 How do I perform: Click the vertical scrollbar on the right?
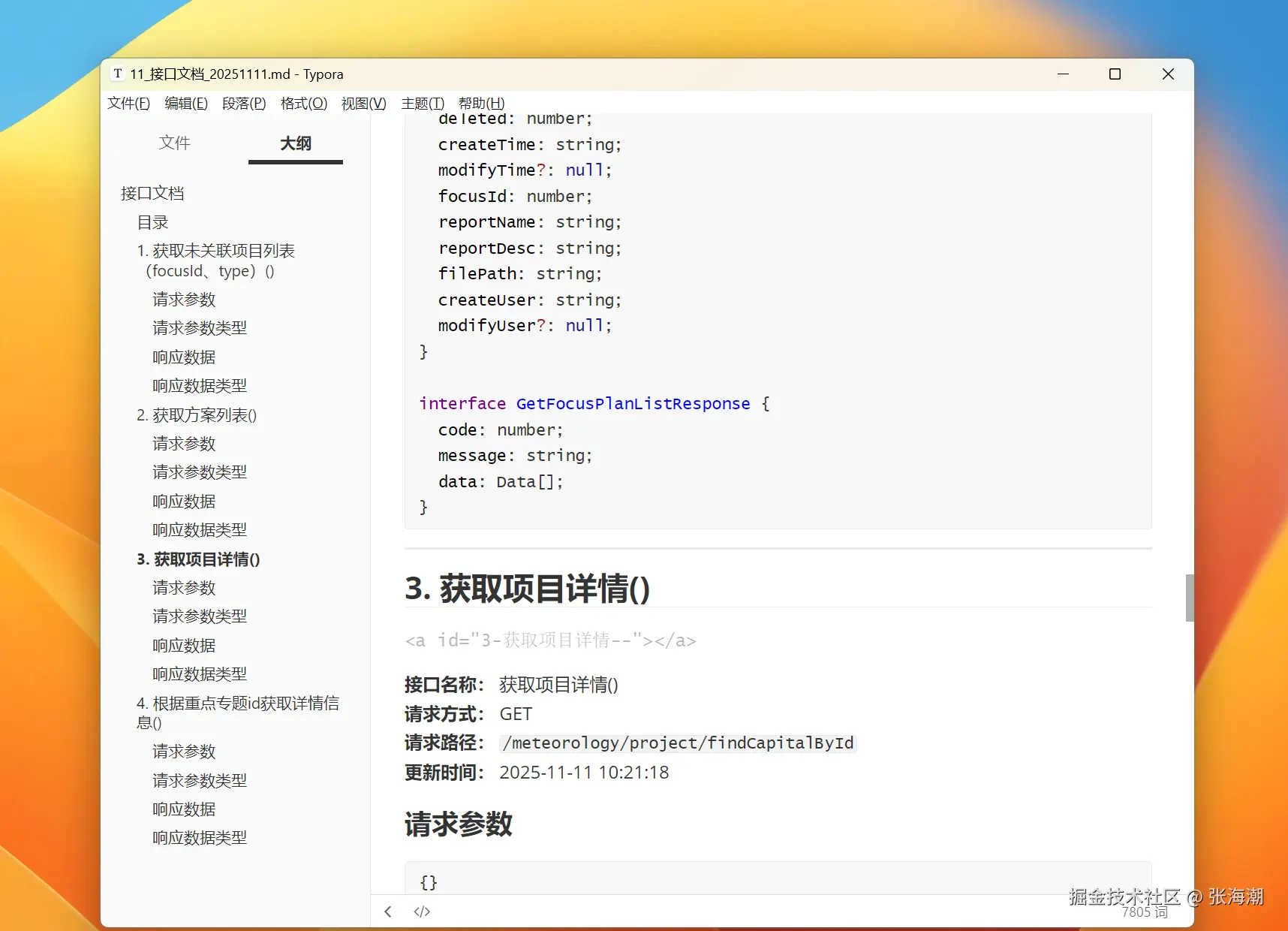click(x=1189, y=598)
